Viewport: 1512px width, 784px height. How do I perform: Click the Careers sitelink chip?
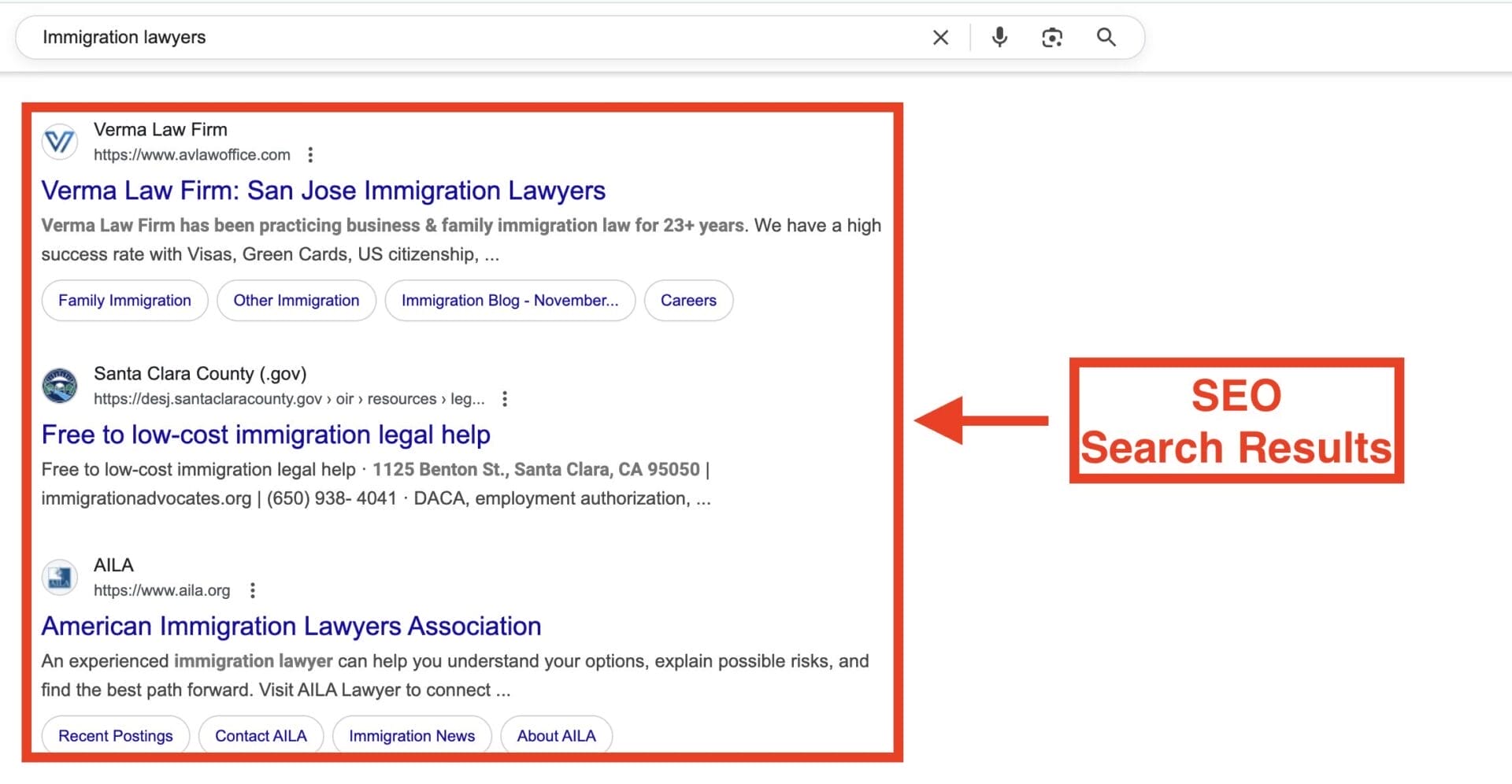[x=688, y=300]
